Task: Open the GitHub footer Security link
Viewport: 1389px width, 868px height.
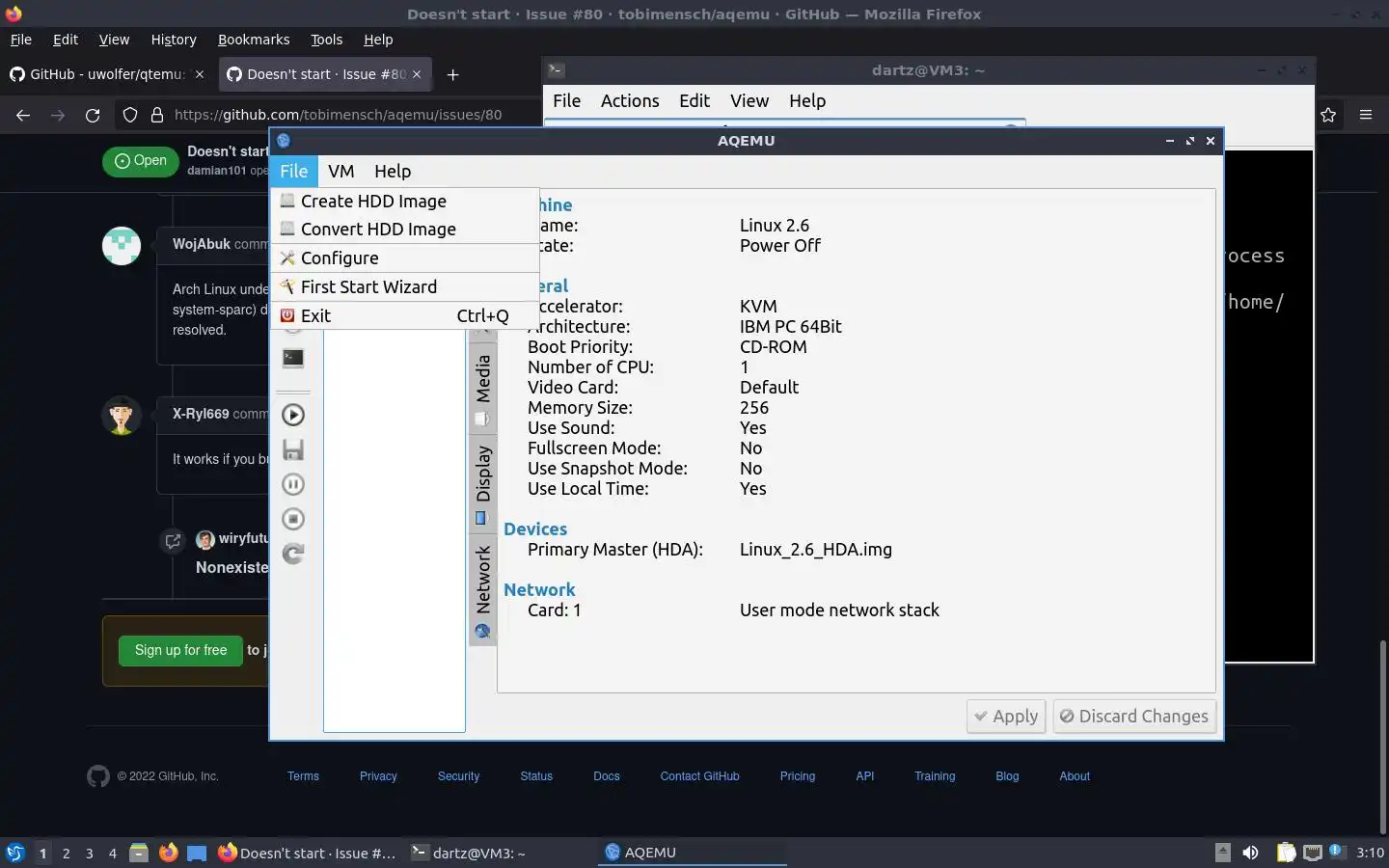Action: click(458, 776)
